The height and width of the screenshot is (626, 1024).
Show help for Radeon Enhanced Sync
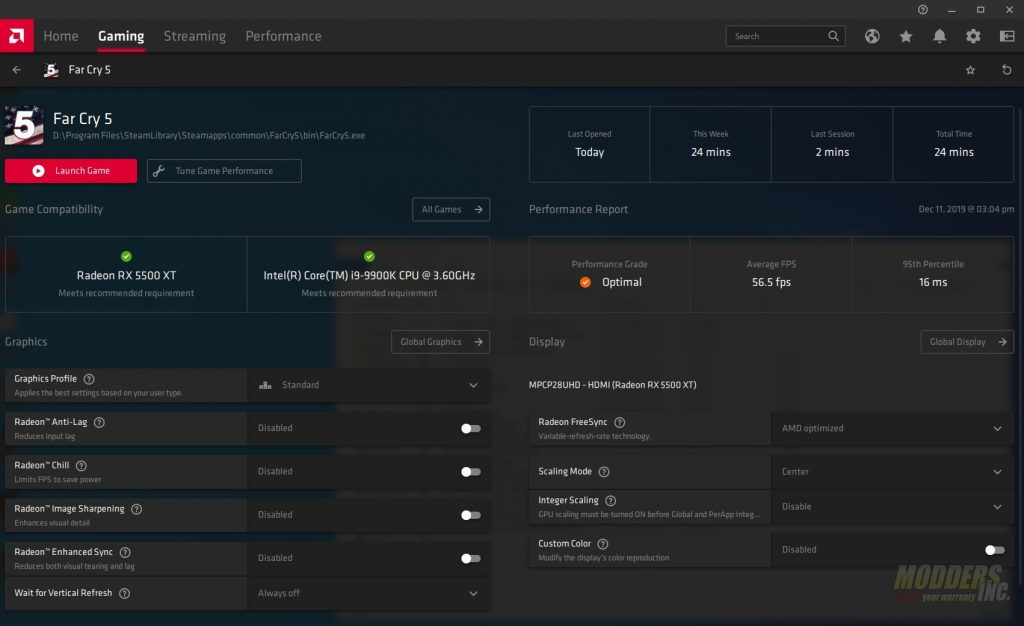tap(125, 552)
